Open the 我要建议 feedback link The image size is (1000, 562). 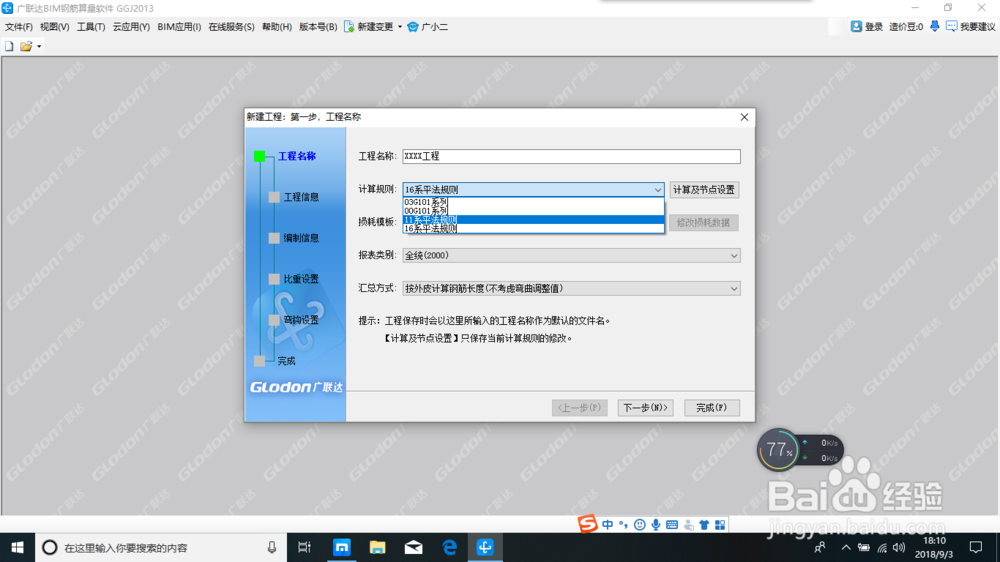[970, 26]
